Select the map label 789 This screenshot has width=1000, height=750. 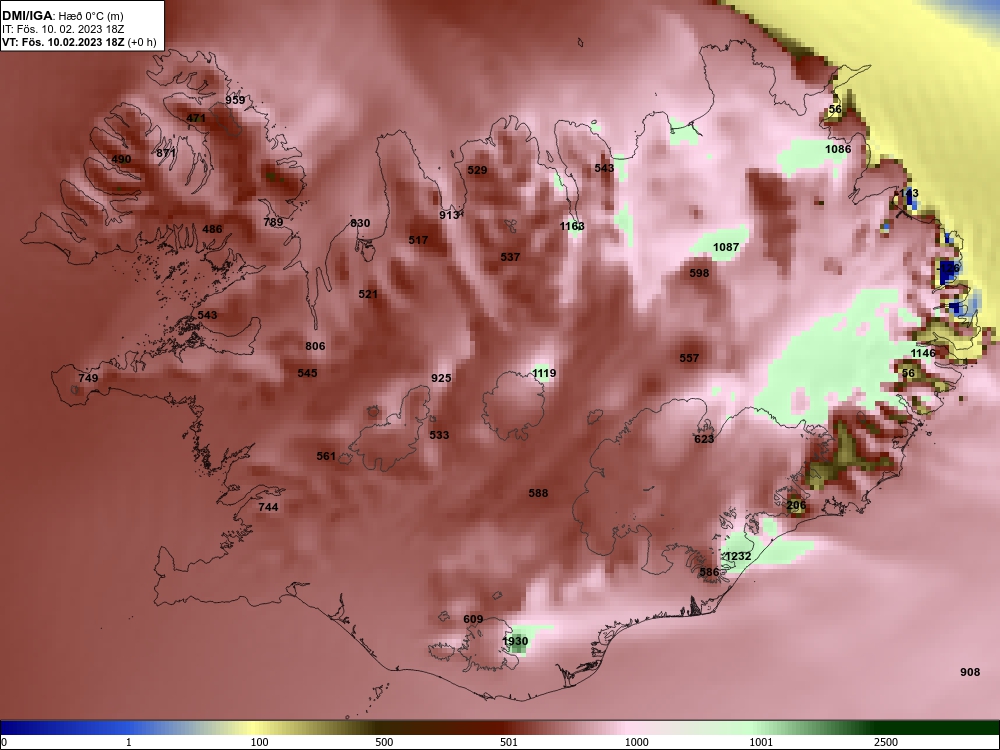(x=274, y=223)
